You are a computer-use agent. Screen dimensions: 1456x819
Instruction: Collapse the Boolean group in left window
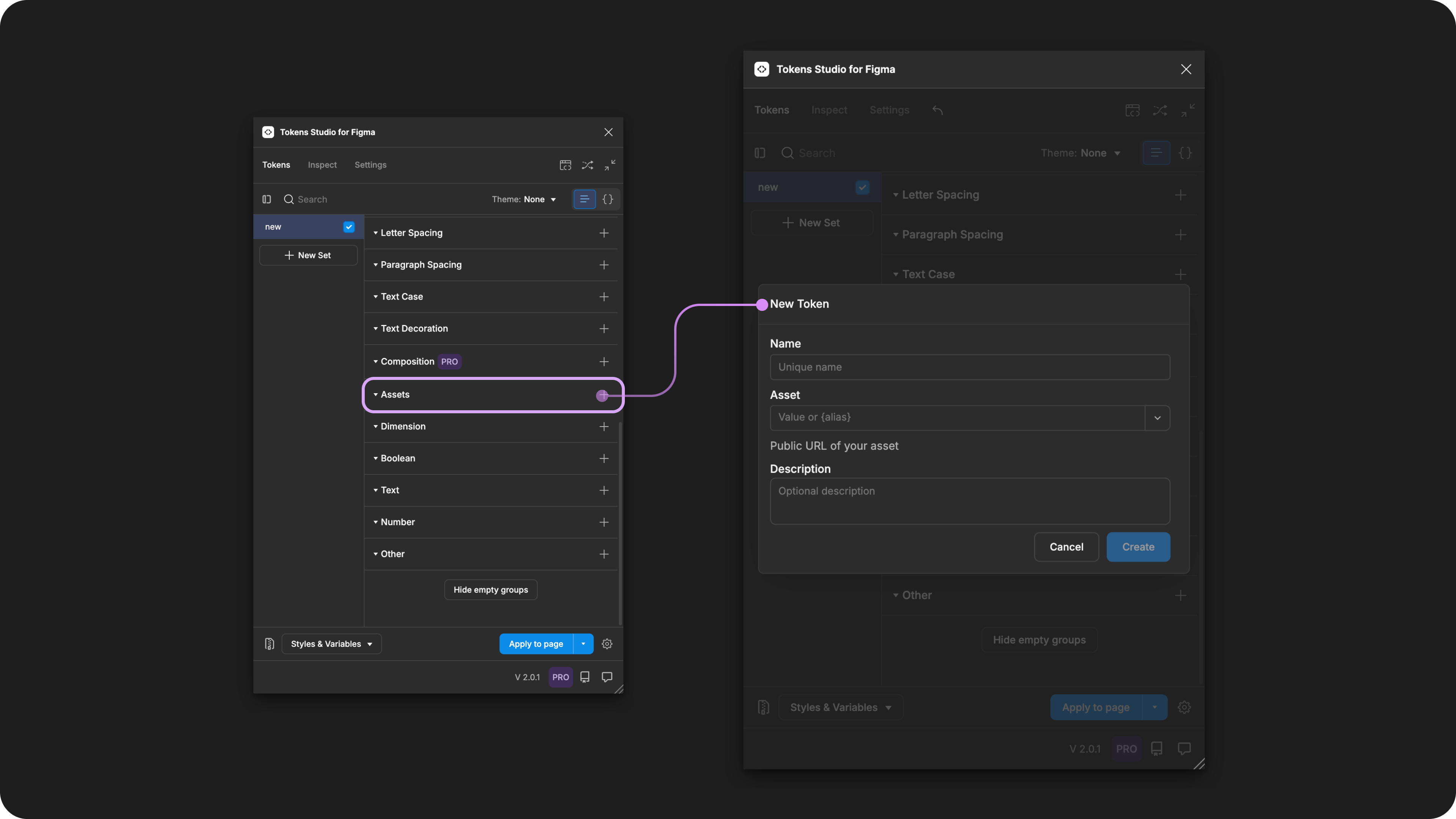pyautogui.click(x=375, y=458)
